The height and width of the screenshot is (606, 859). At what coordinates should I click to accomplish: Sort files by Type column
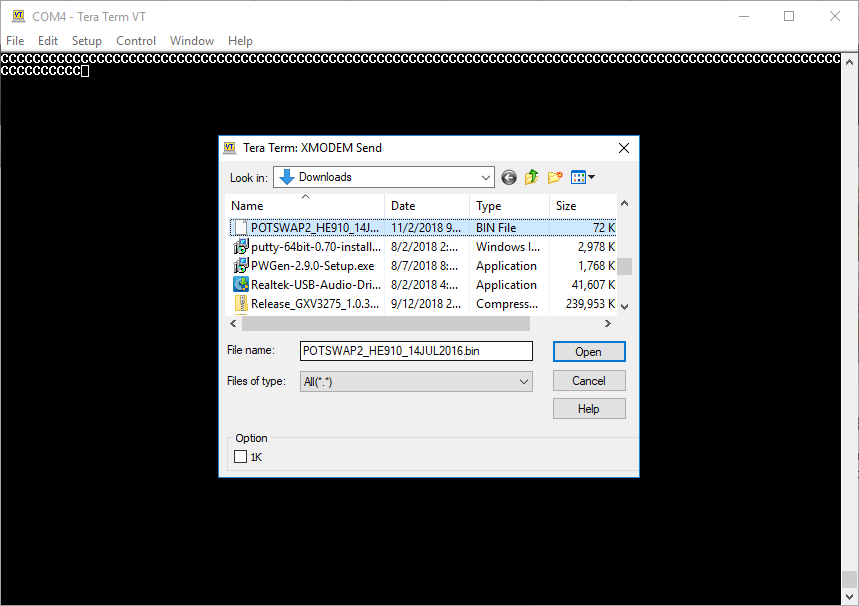[x=509, y=205]
